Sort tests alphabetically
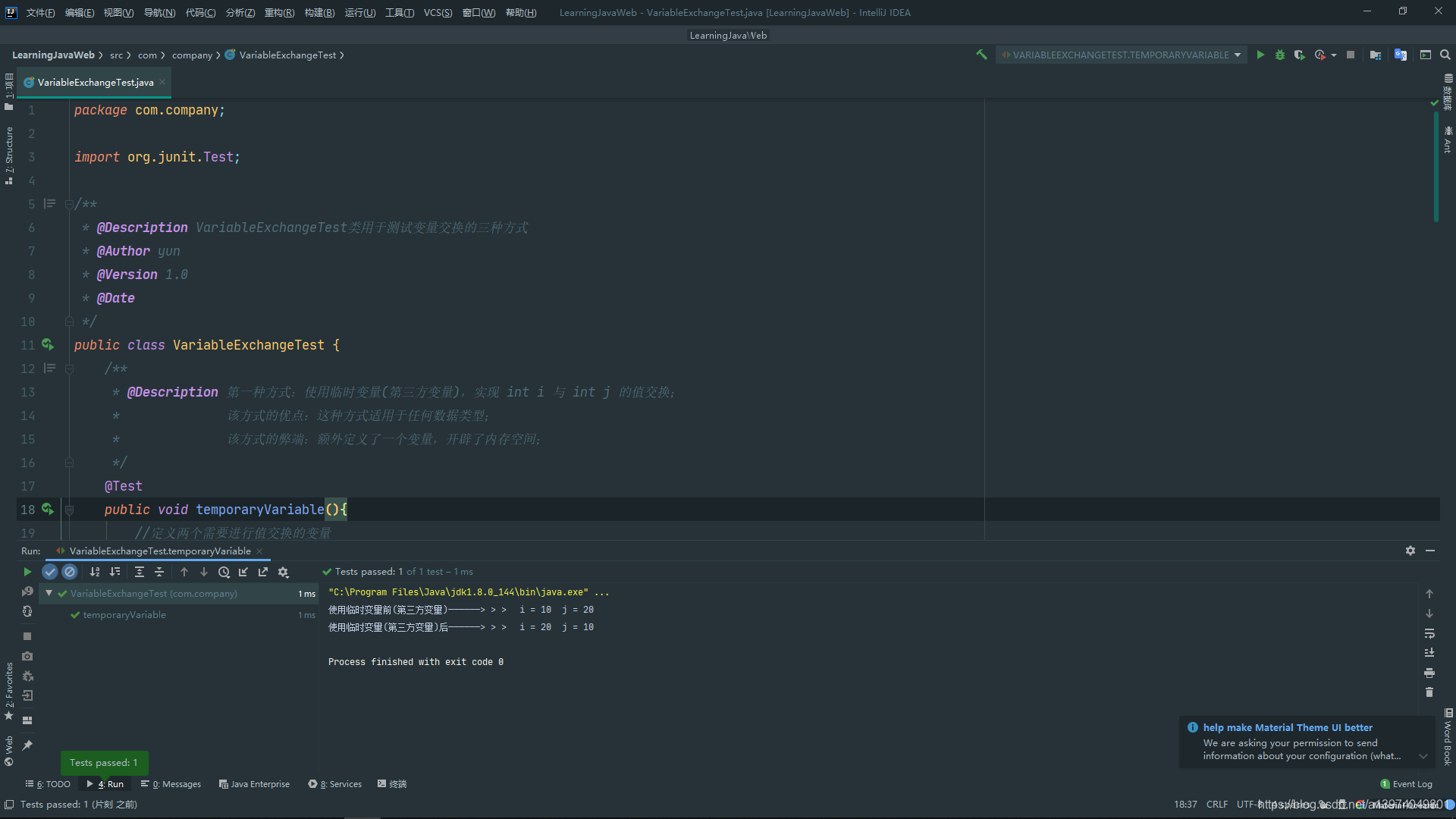The height and width of the screenshot is (819, 1456). click(95, 572)
